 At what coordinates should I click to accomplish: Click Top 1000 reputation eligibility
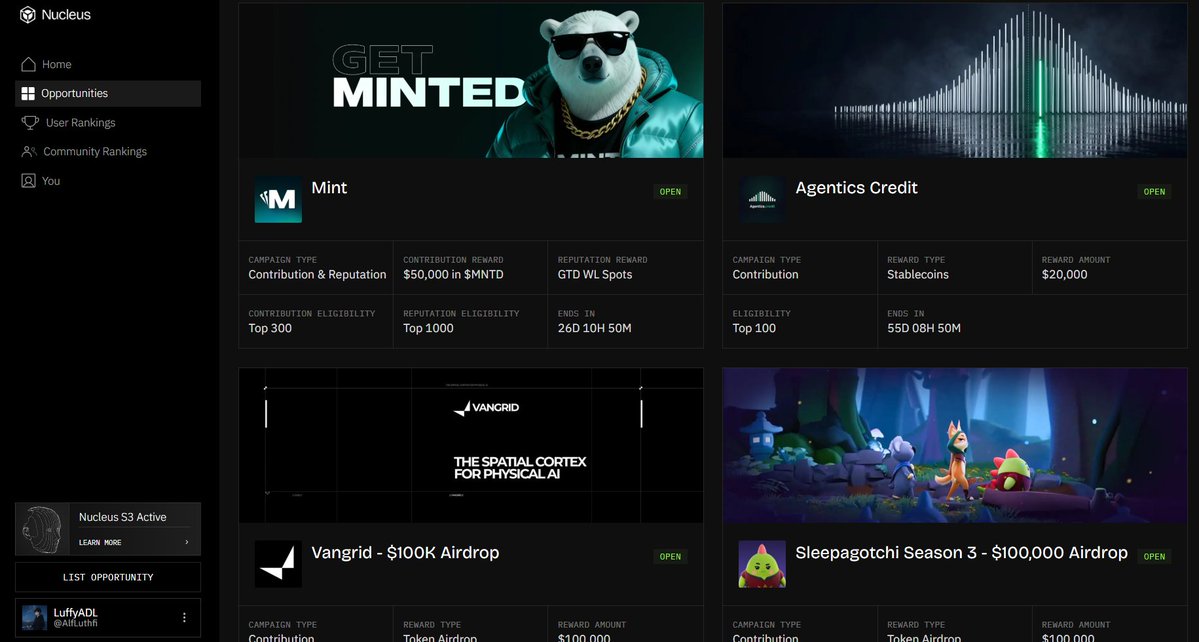point(428,328)
